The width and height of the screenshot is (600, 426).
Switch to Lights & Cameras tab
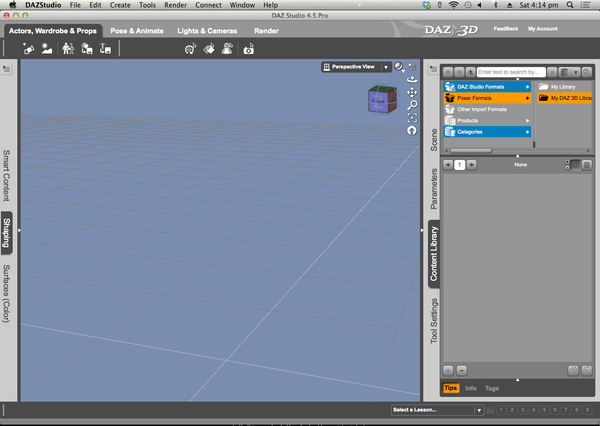[x=207, y=31]
